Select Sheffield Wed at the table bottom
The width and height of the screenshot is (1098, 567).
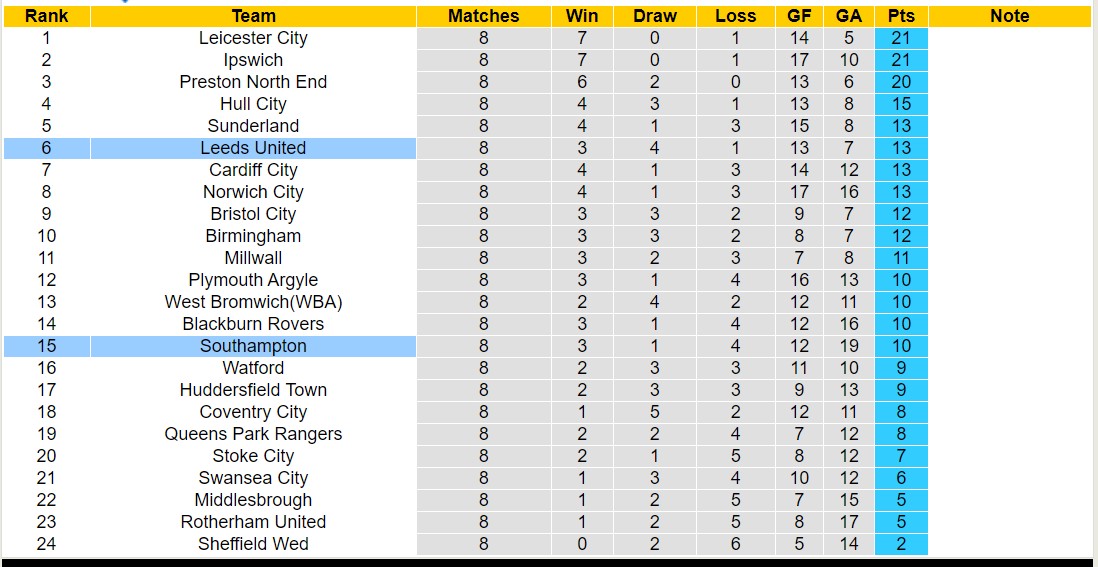[x=253, y=544]
